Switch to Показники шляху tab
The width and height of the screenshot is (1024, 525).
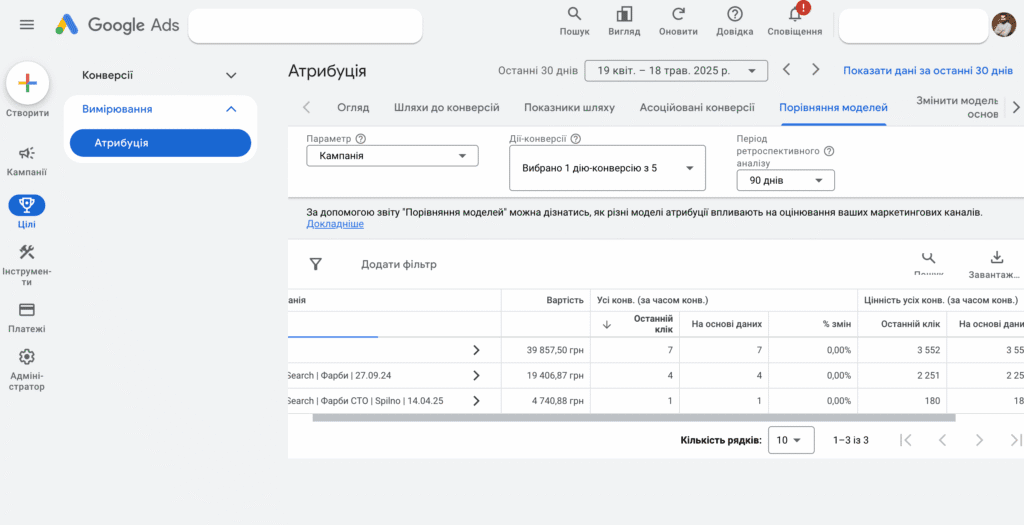pos(569,108)
